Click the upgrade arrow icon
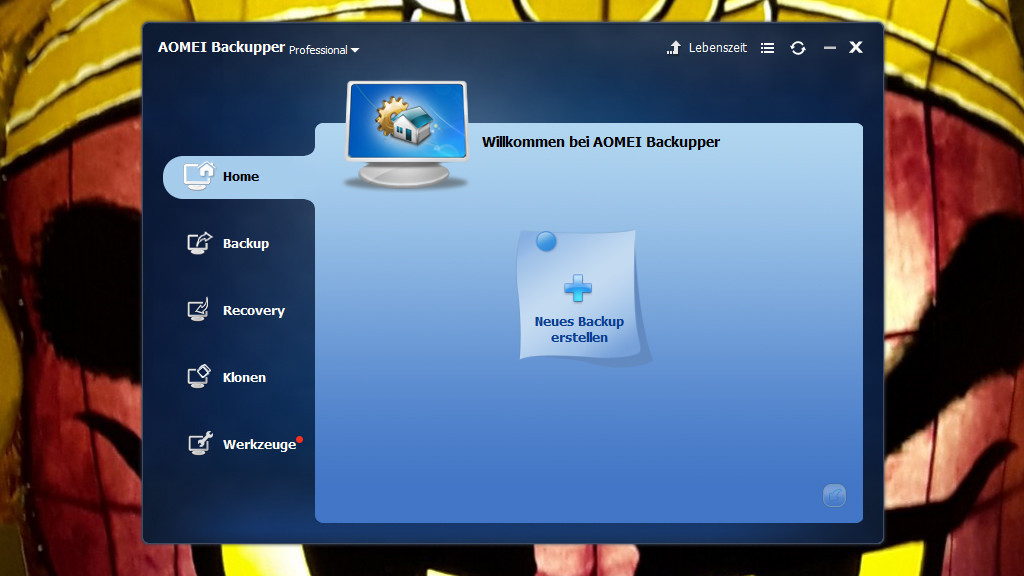 point(674,48)
